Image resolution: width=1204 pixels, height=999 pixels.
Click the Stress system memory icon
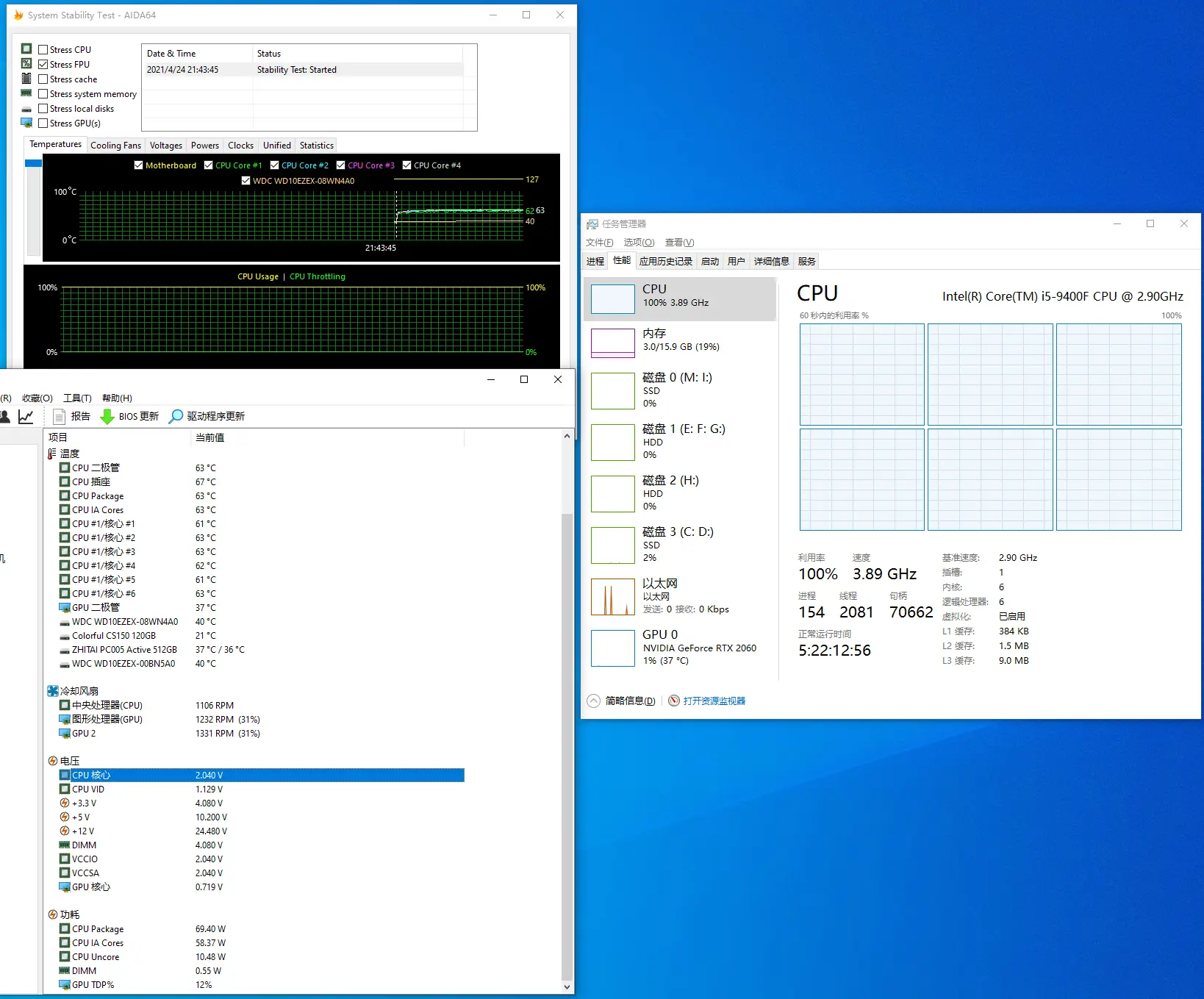pyautogui.click(x=26, y=93)
